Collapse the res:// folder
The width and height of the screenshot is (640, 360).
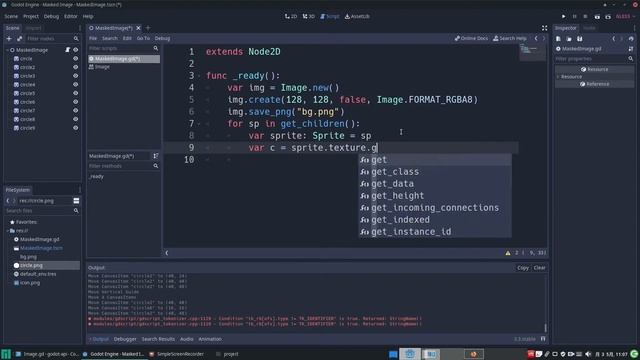pyautogui.click(x=7, y=231)
